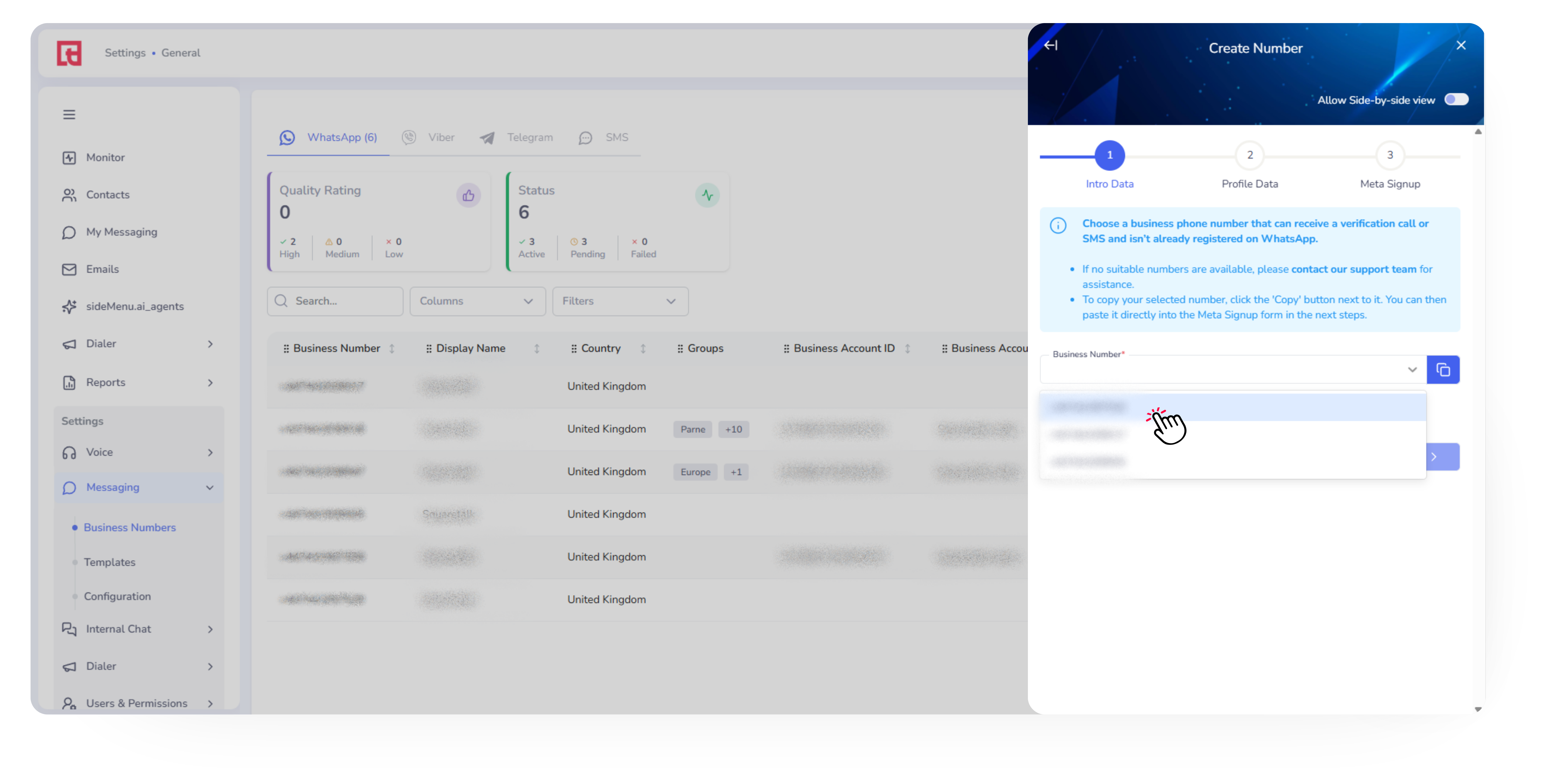Click the collapse panel arrow icon
The image size is (1568, 768).
point(1051,46)
